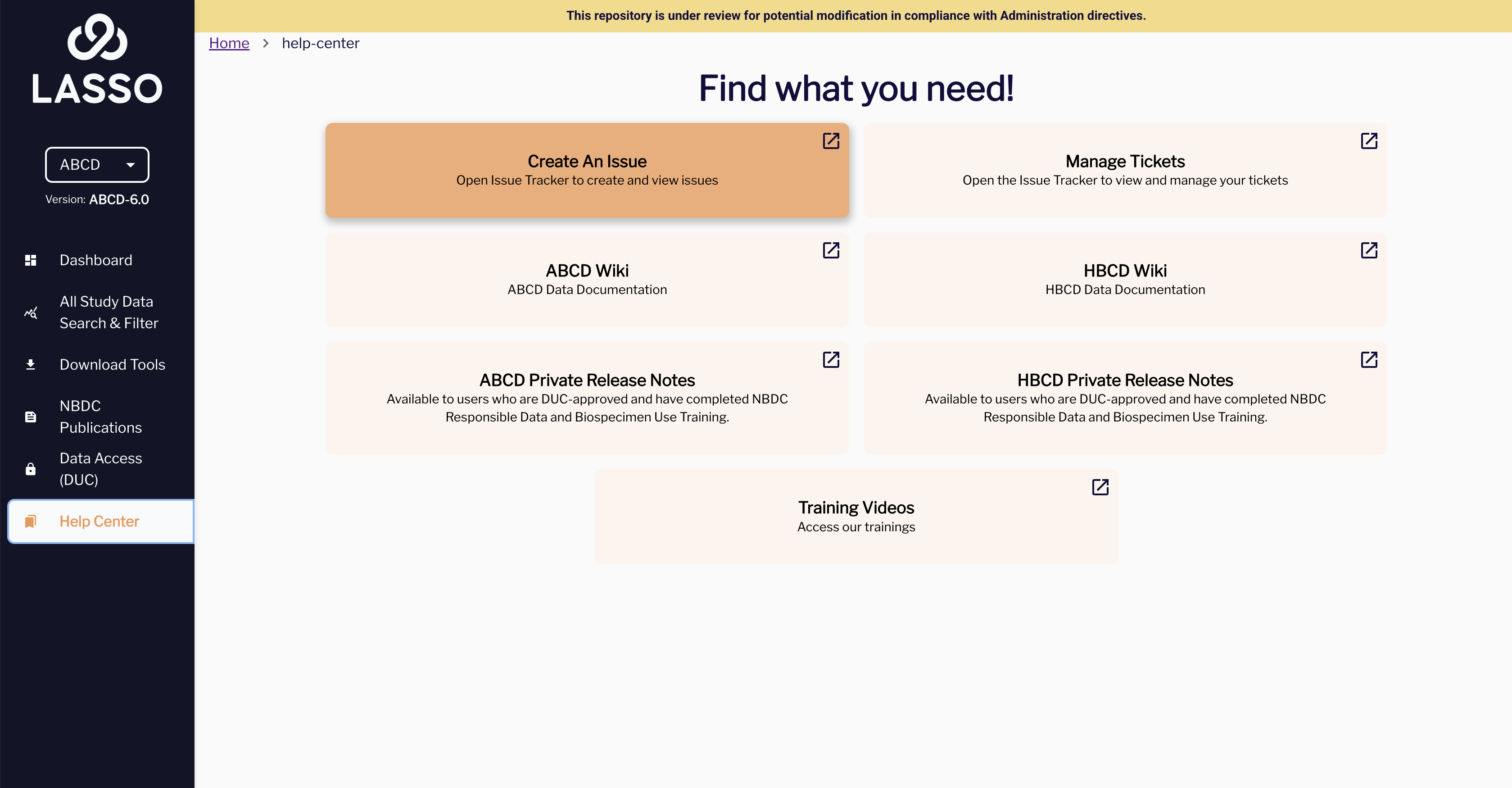Click the 'Find what you need!' heading
1512x788 pixels.
coord(856,89)
